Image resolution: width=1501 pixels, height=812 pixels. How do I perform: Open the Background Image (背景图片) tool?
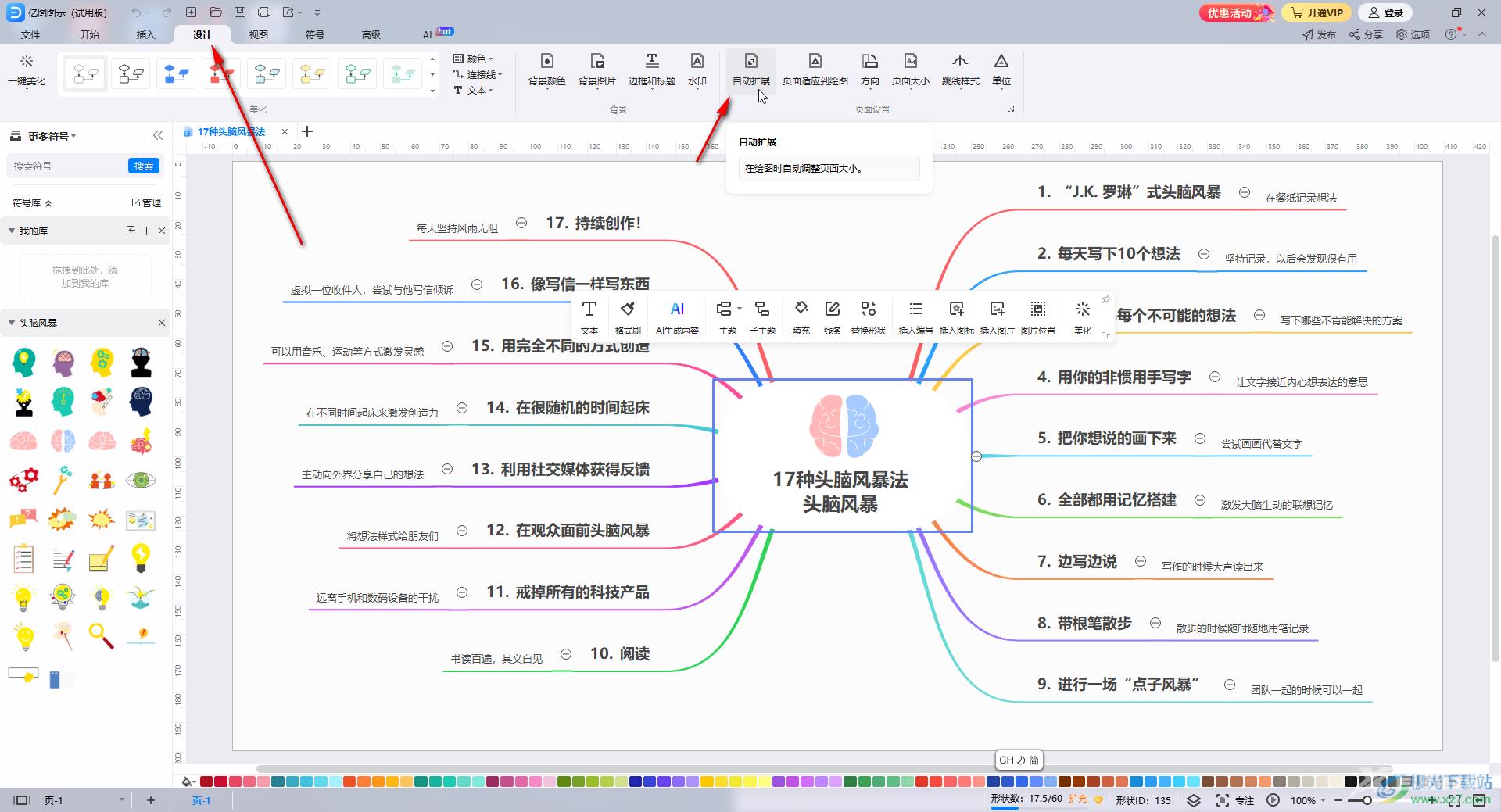click(597, 70)
